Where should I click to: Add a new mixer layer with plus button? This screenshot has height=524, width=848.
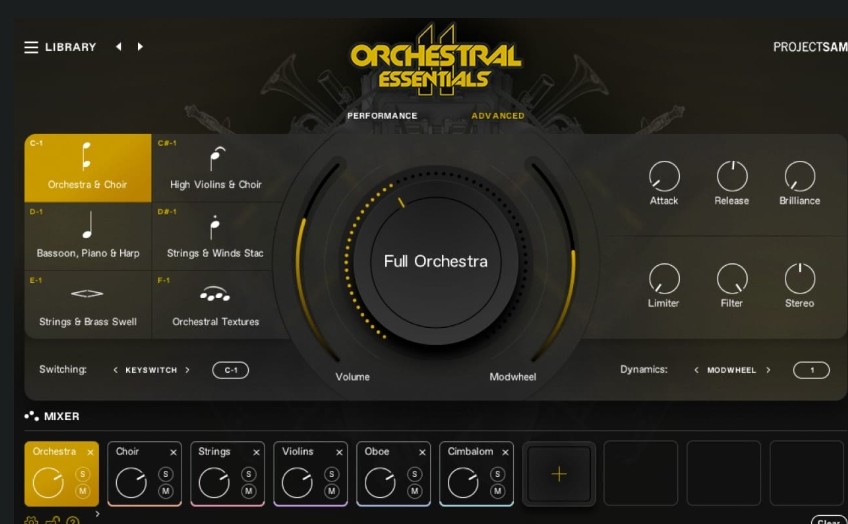(559, 474)
